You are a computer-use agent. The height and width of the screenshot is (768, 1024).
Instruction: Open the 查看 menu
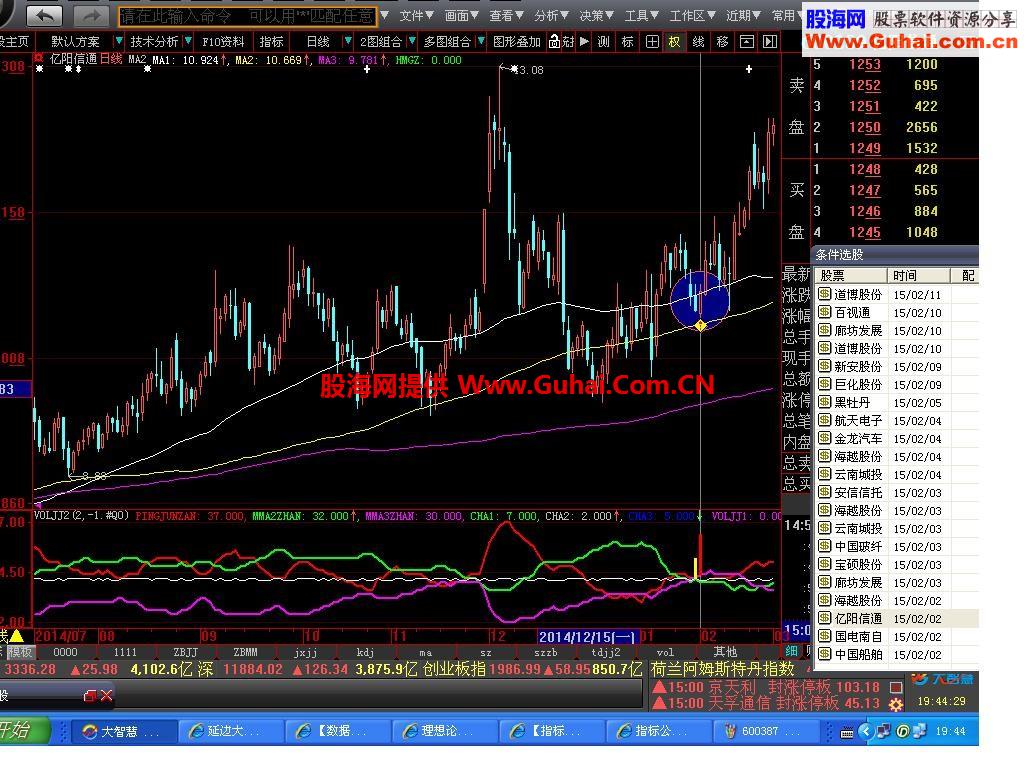pyautogui.click(x=506, y=16)
